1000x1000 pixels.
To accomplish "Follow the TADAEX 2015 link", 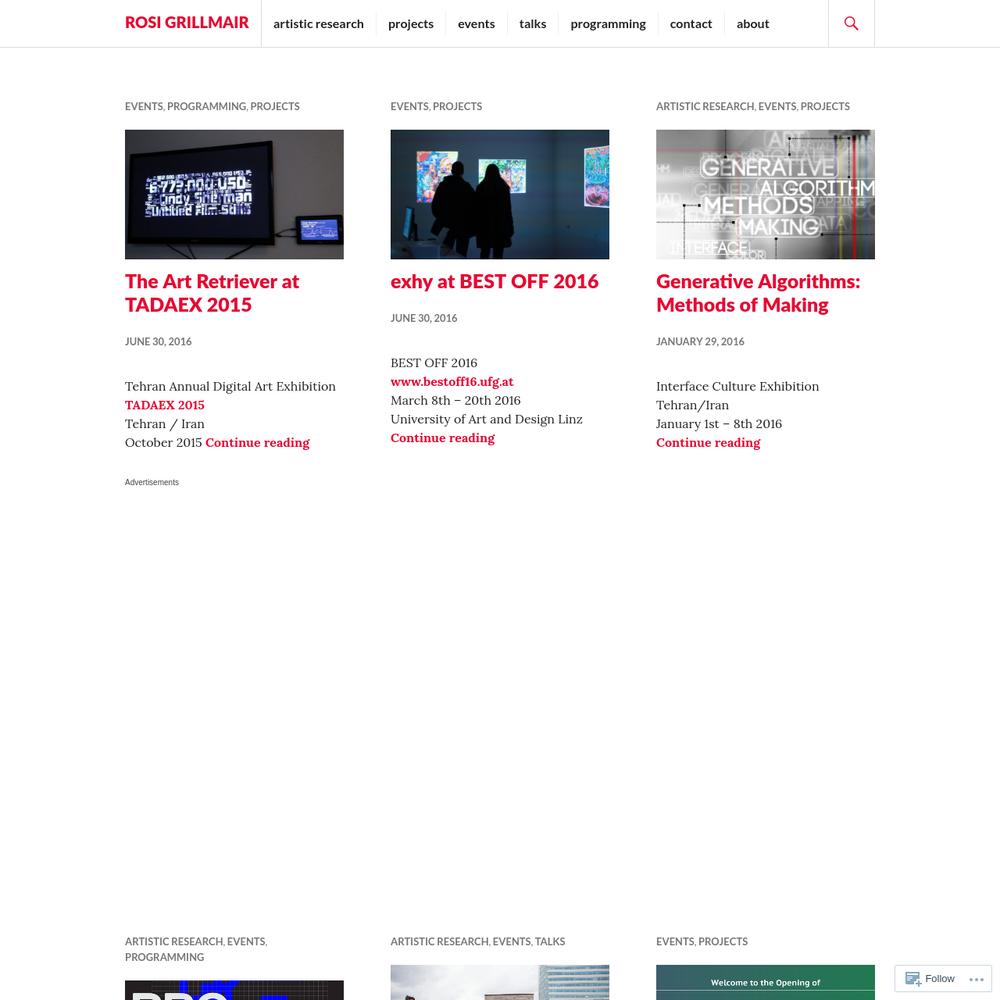I will click(x=165, y=405).
